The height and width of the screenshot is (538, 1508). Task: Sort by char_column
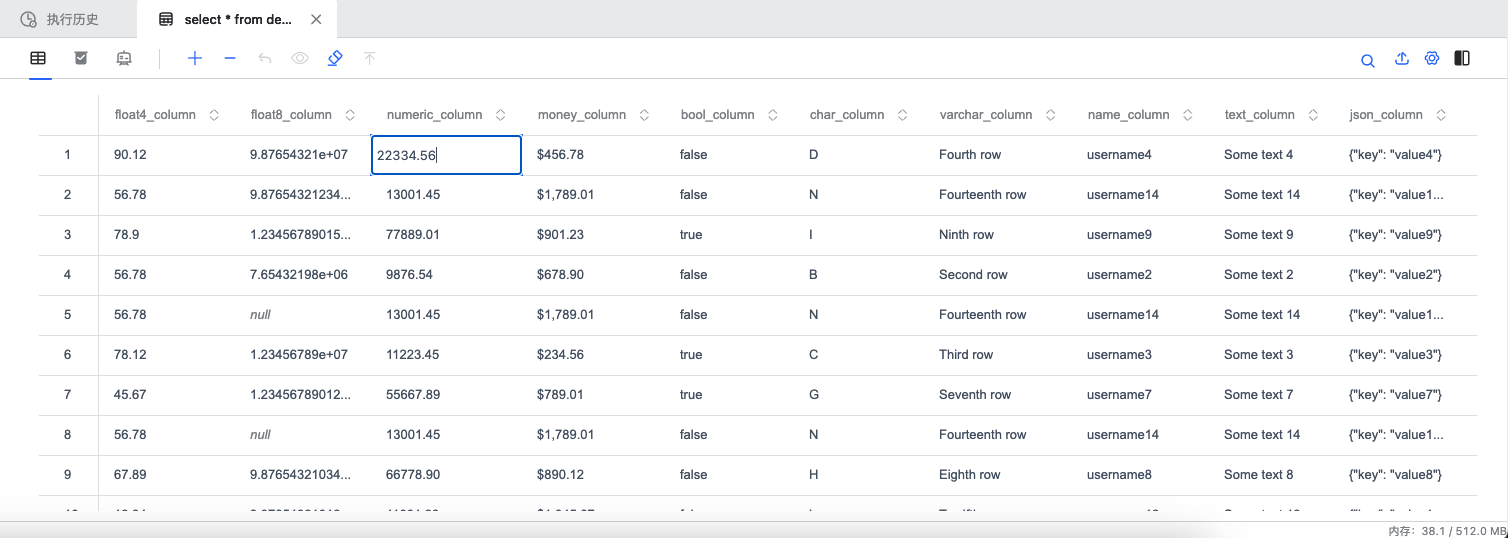pos(903,115)
